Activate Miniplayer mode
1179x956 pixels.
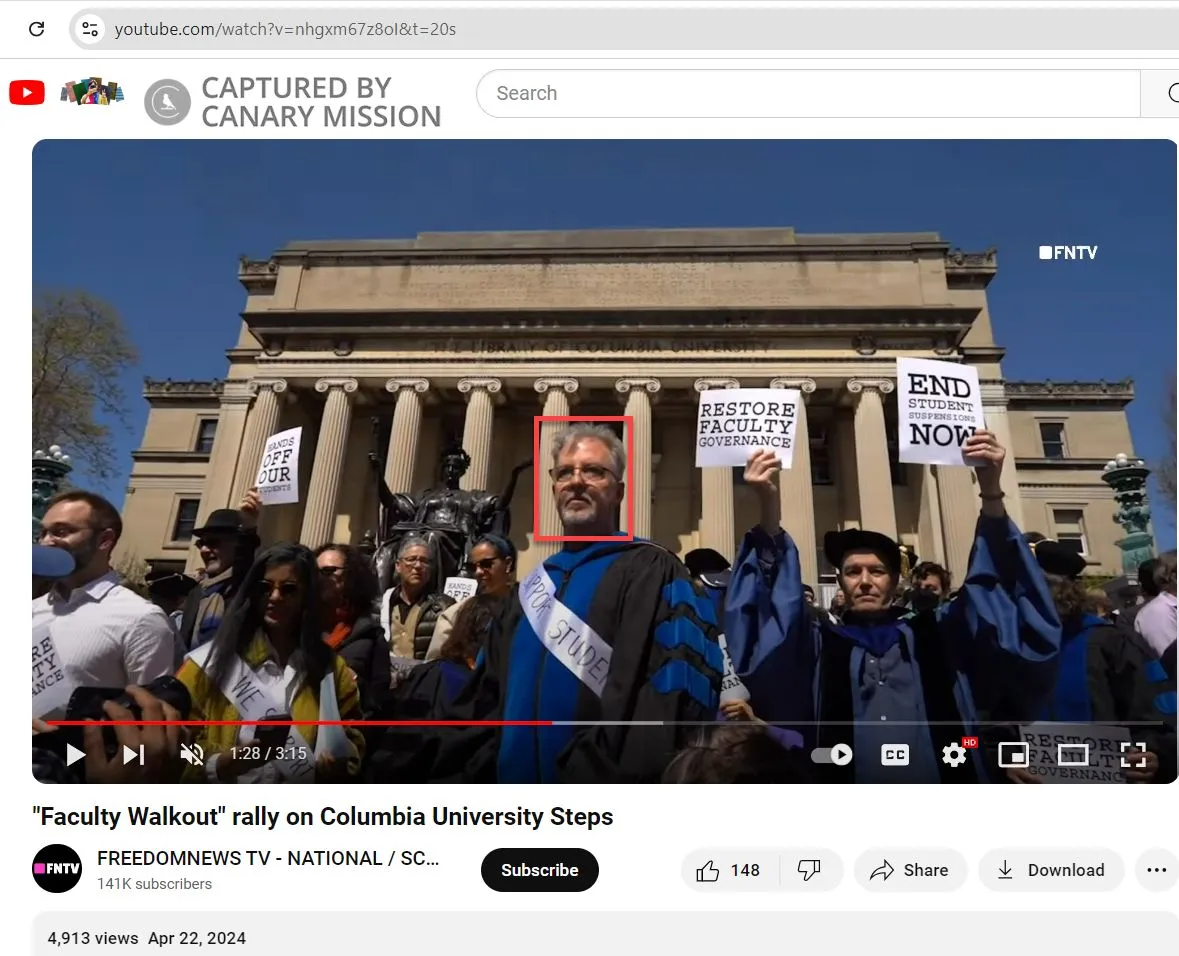[x=1014, y=754]
